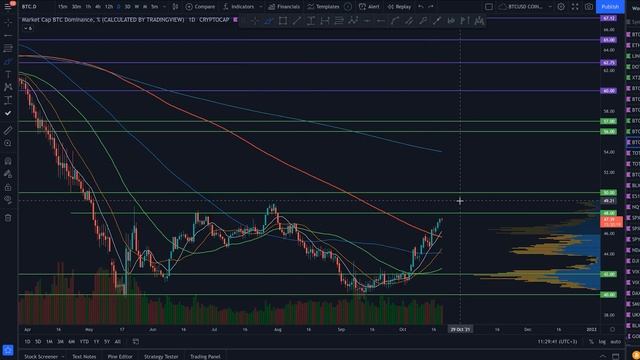Toggle hide all drawings eye icon
640x360 pixels.
pyautogui.click(x=8, y=200)
